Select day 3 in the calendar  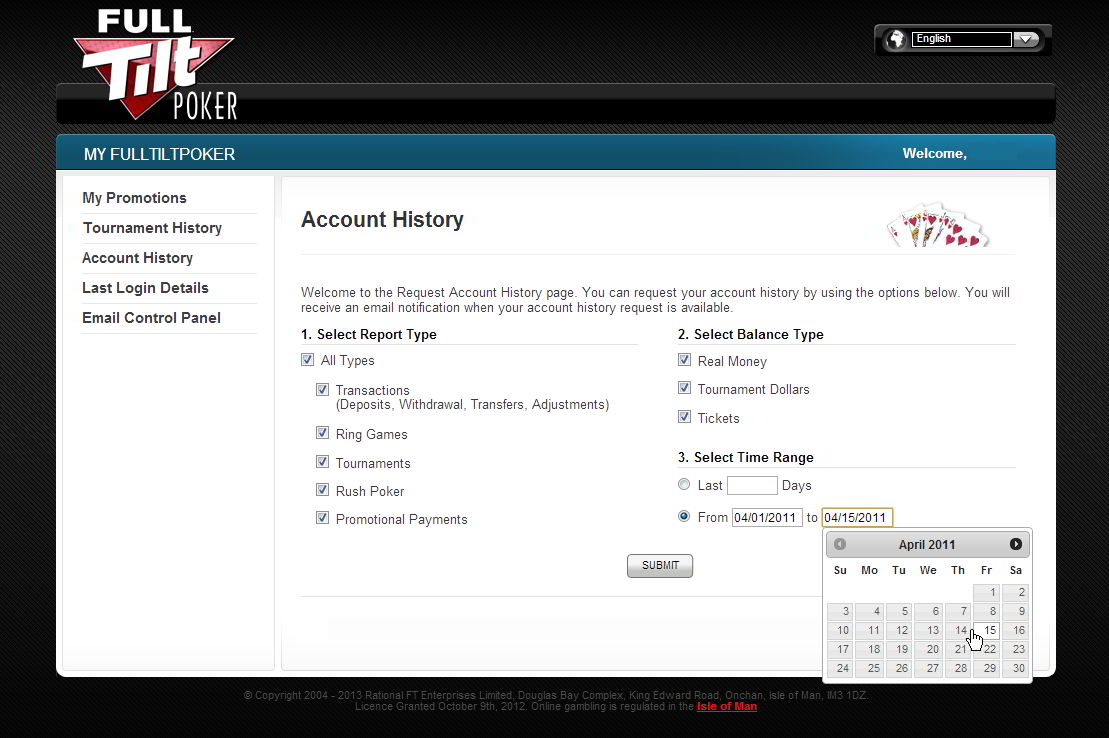pos(840,611)
